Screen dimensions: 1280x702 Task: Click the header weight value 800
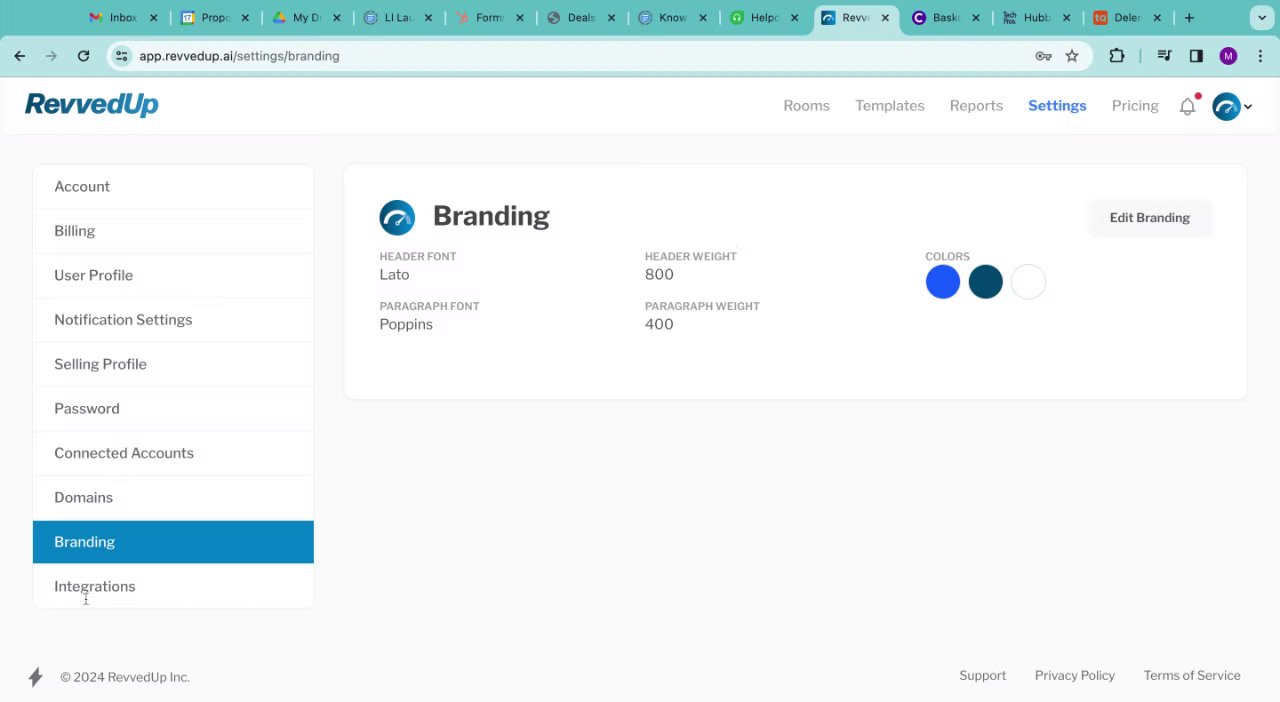point(659,275)
